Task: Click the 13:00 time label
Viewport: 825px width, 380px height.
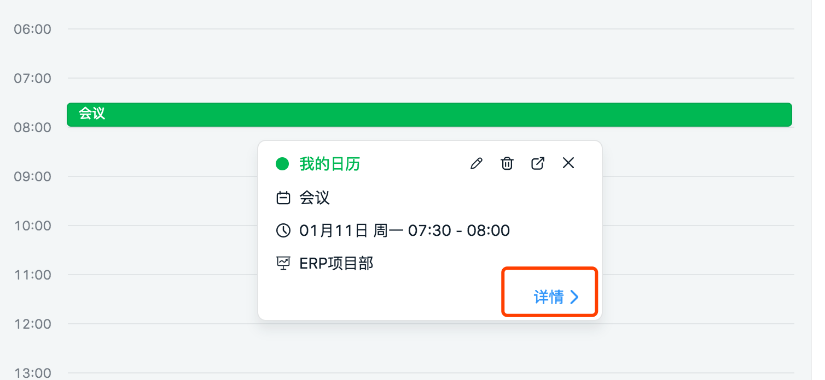Action: click(33, 373)
